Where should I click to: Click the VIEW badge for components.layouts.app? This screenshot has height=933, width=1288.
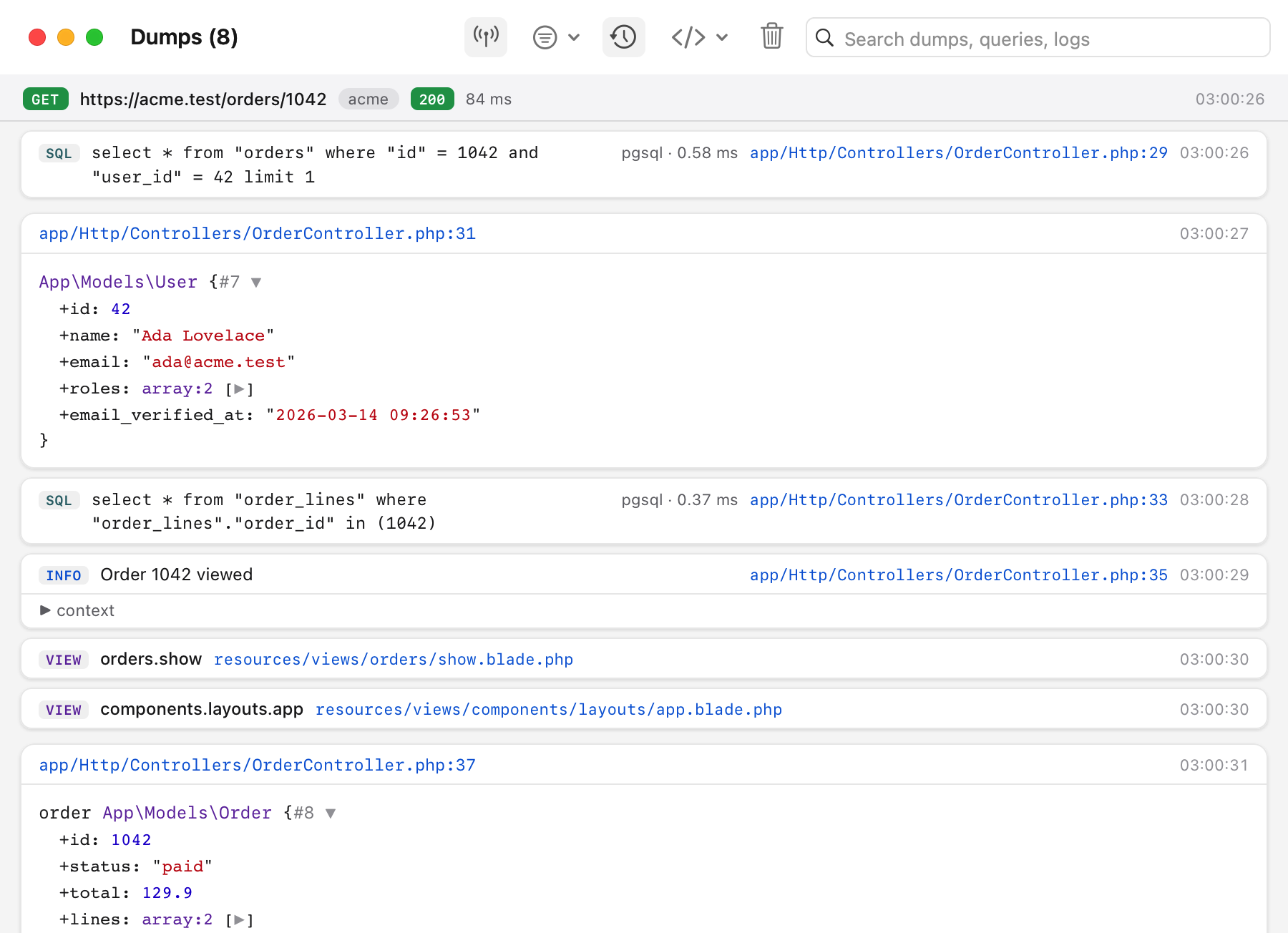[64, 710]
